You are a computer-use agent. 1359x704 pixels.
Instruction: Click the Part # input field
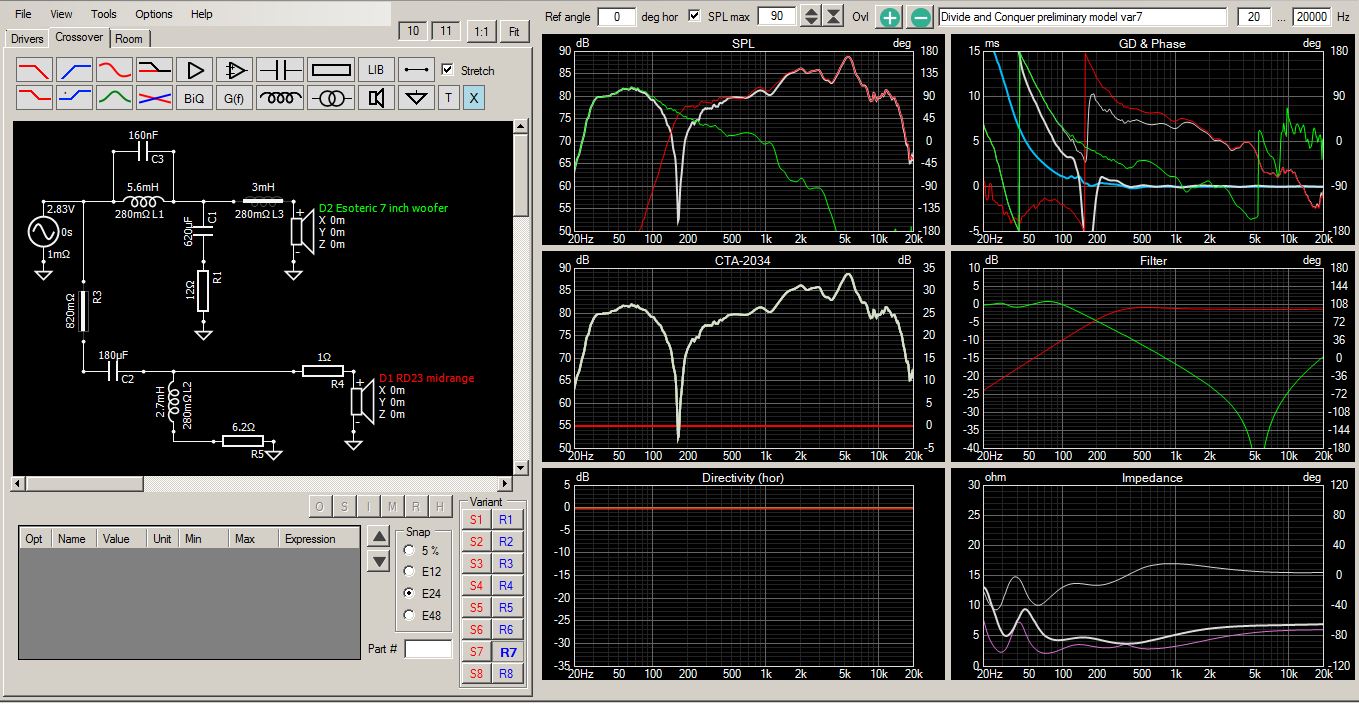(x=428, y=649)
